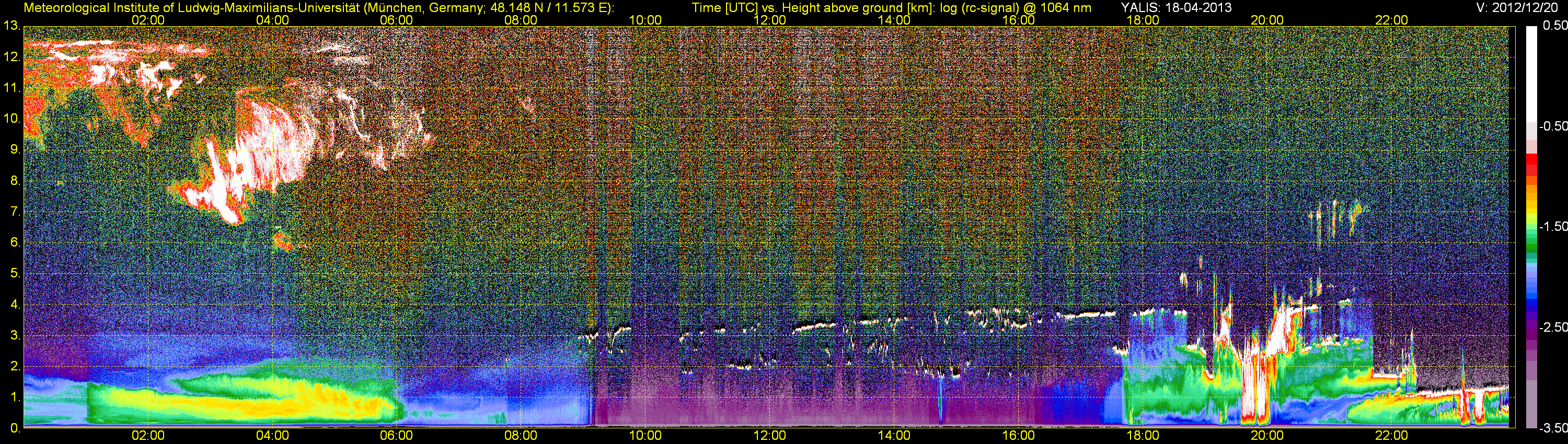
Task: Pick "06:00" on the top time axis
Action: (396, 20)
